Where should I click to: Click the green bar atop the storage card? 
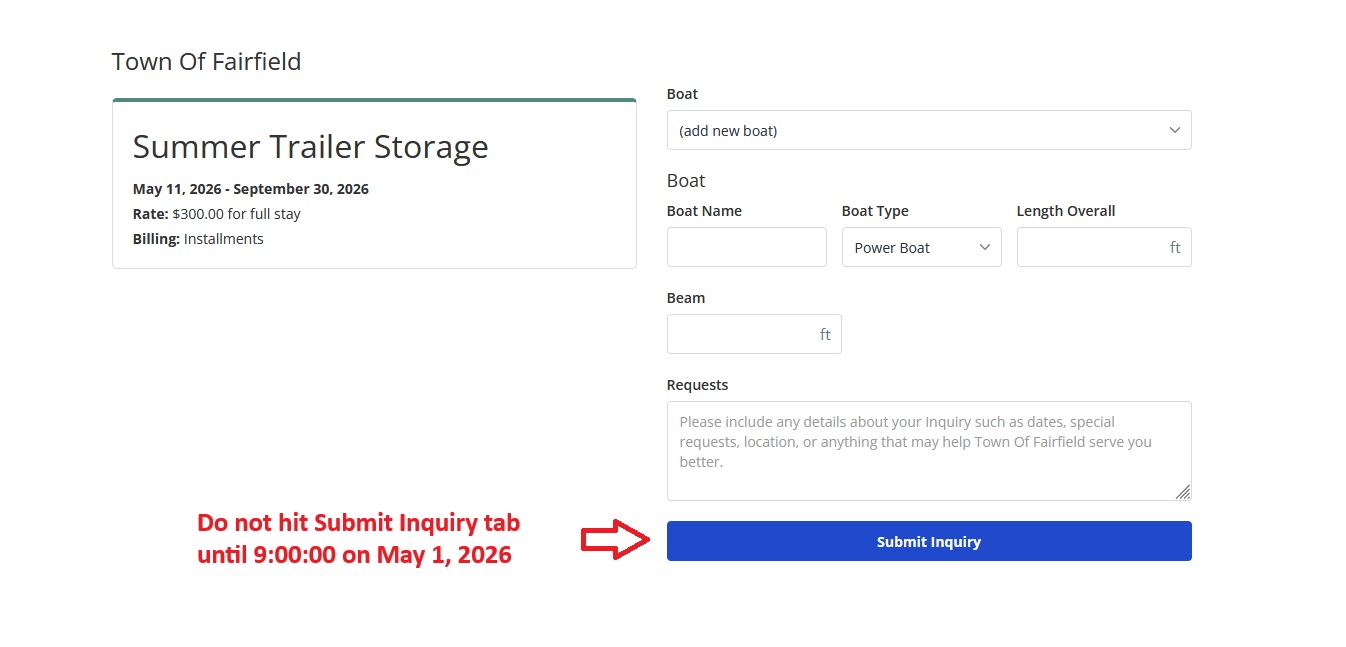tap(374, 99)
